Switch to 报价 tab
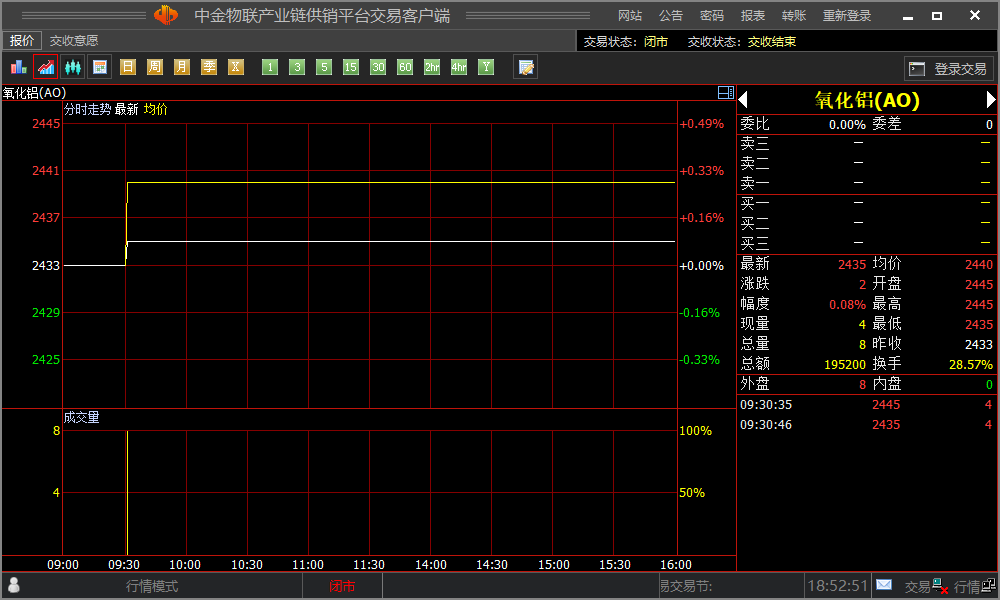1000x600 pixels. [x=22, y=41]
